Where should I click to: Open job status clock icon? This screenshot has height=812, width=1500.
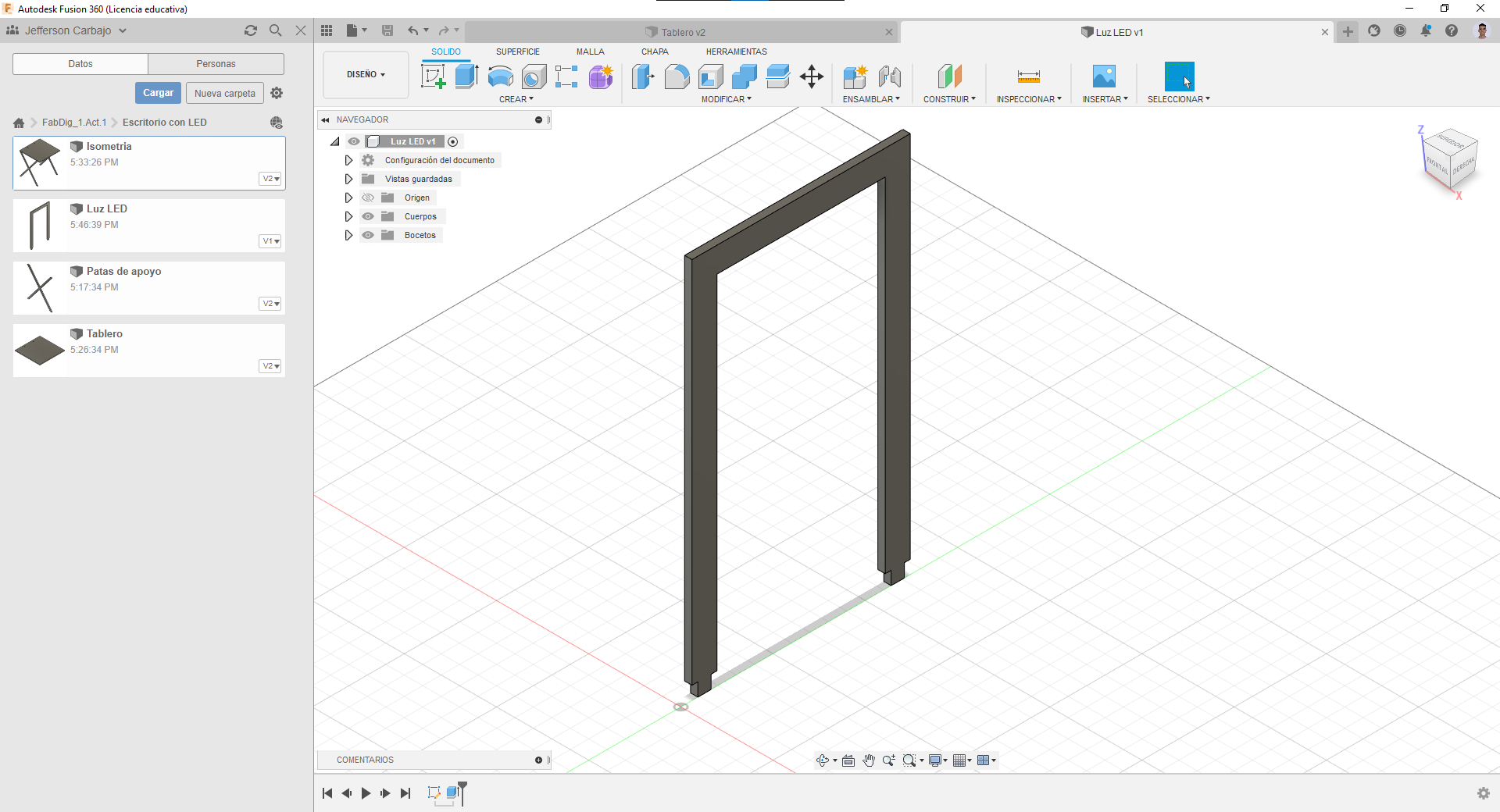pos(1400,30)
